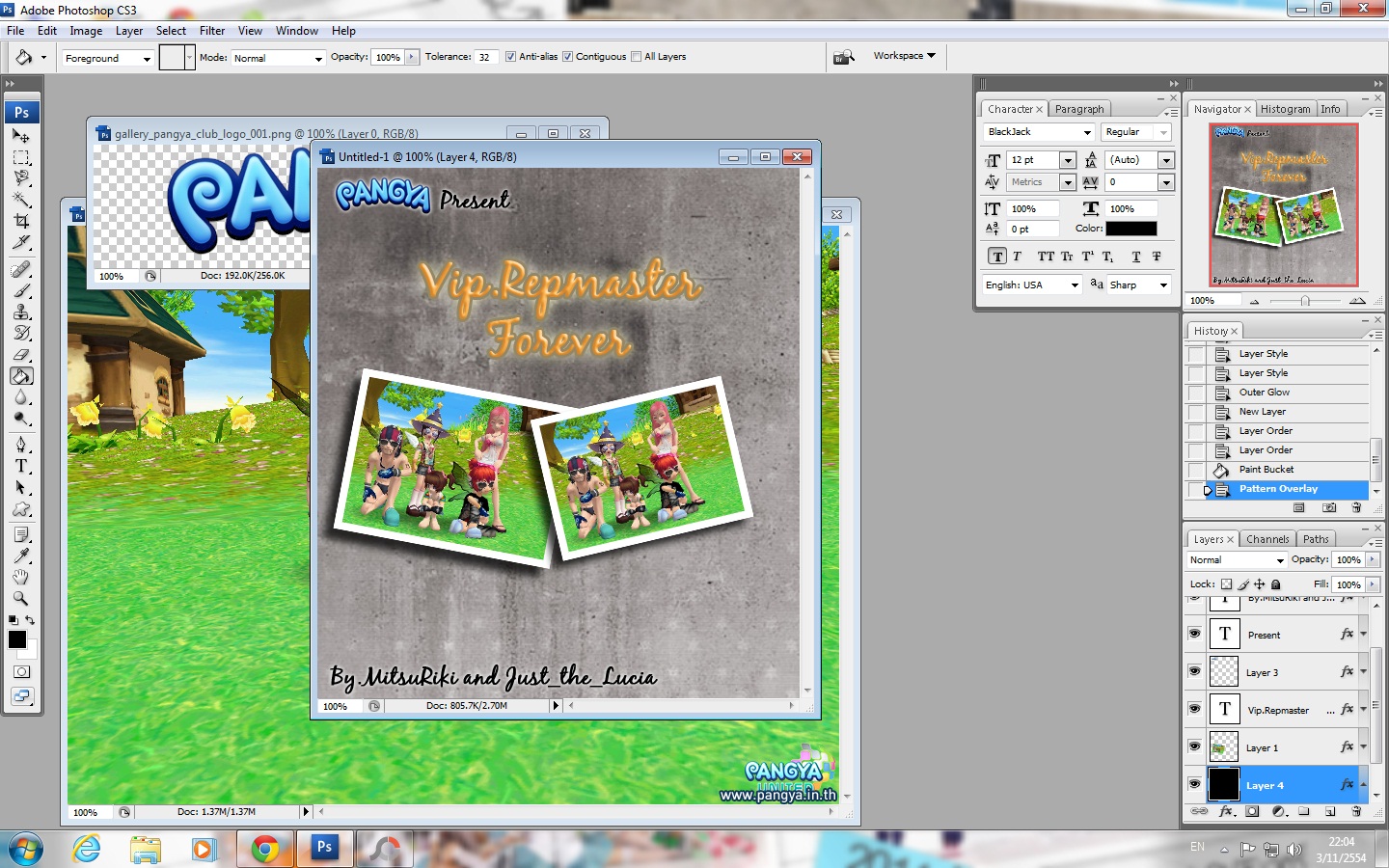Open the Mode Normal dropdown
The width and height of the screenshot is (1389, 868).
point(278,58)
